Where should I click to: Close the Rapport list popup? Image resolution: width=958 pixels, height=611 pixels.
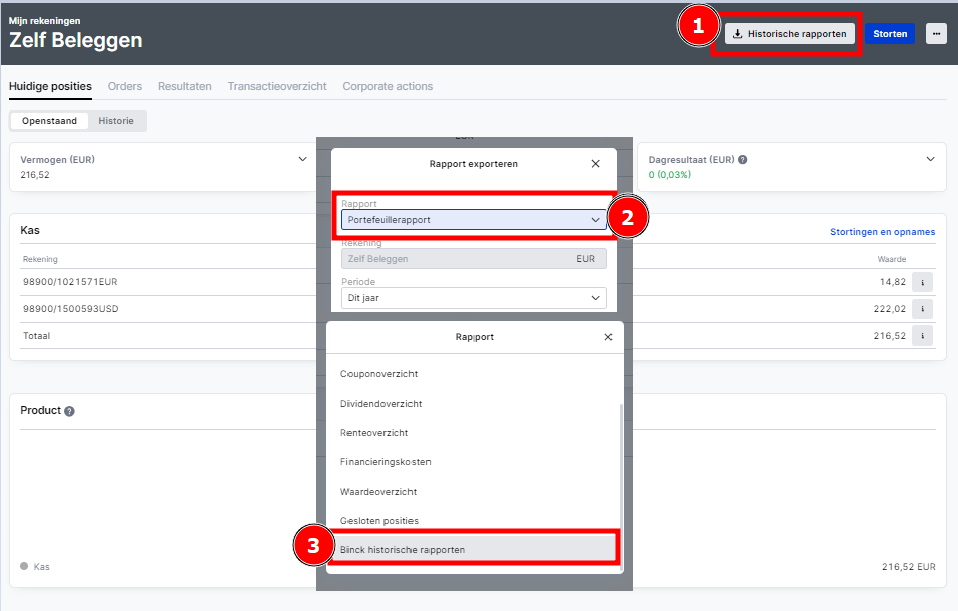click(x=608, y=337)
